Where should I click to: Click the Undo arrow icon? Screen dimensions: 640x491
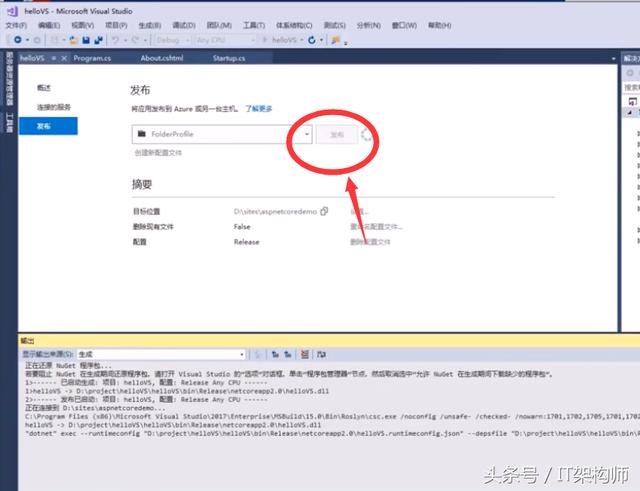pos(116,40)
